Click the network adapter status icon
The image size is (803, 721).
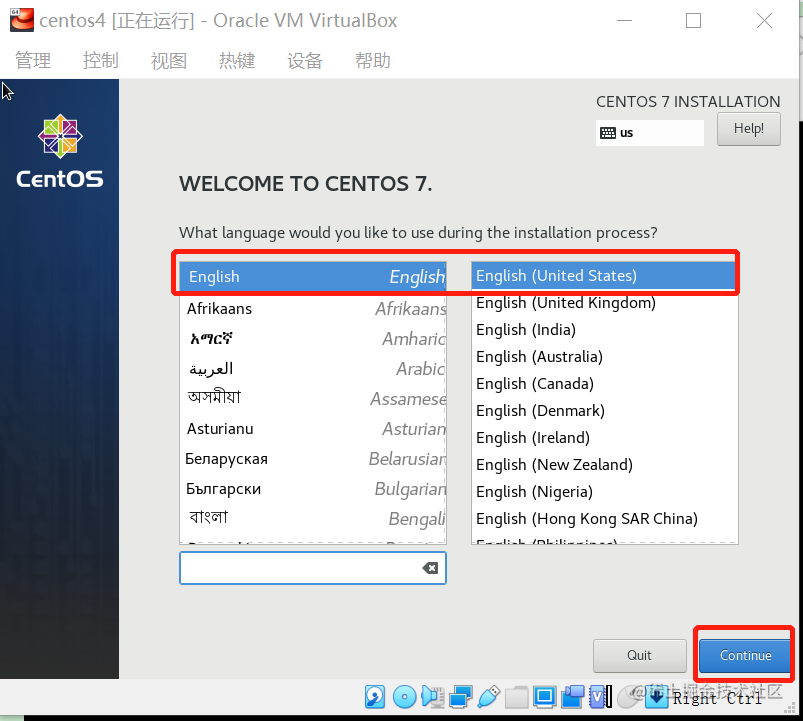point(461,697)
